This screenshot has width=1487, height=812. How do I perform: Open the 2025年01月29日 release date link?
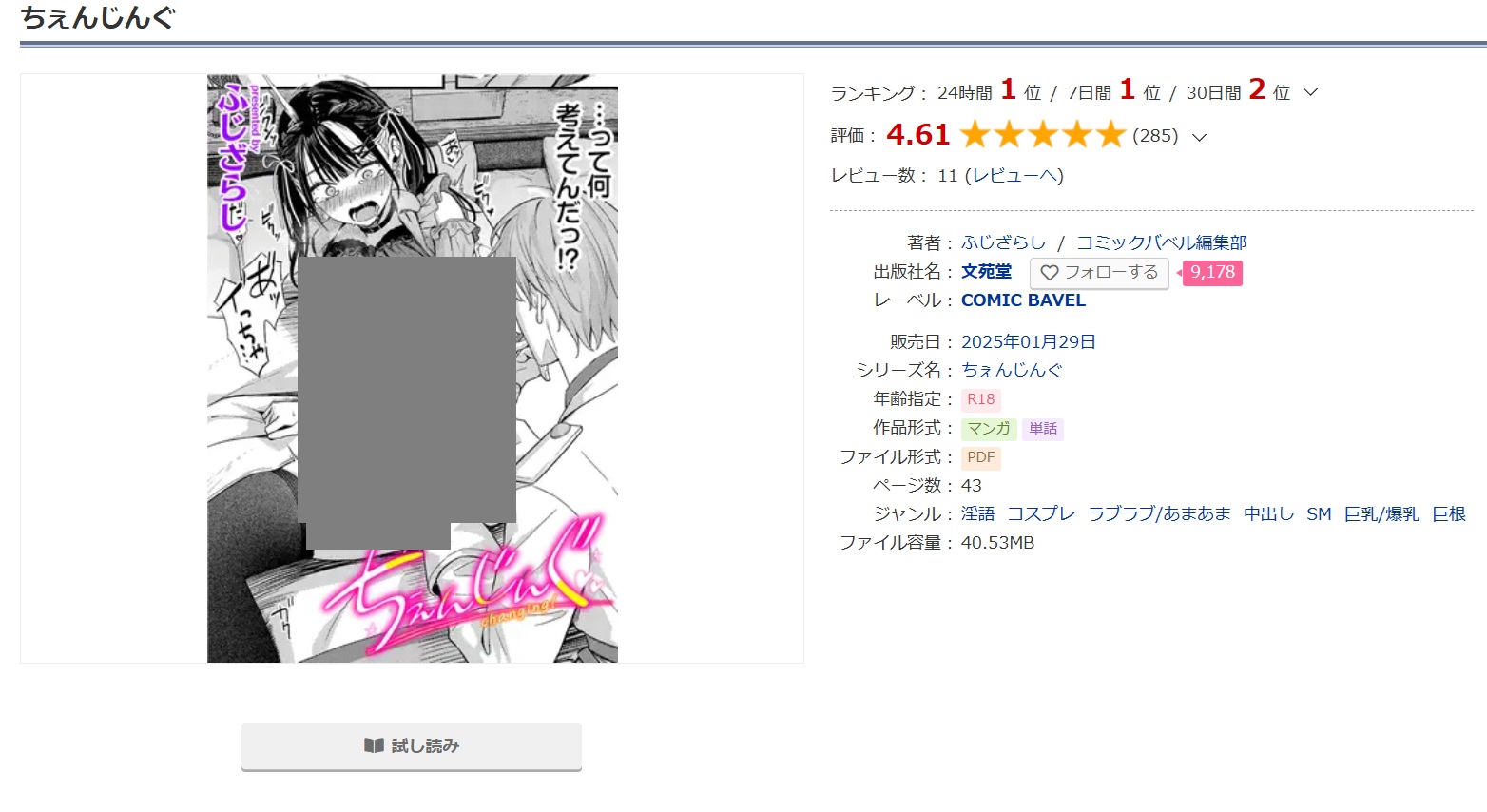(x=1029, y=342)
